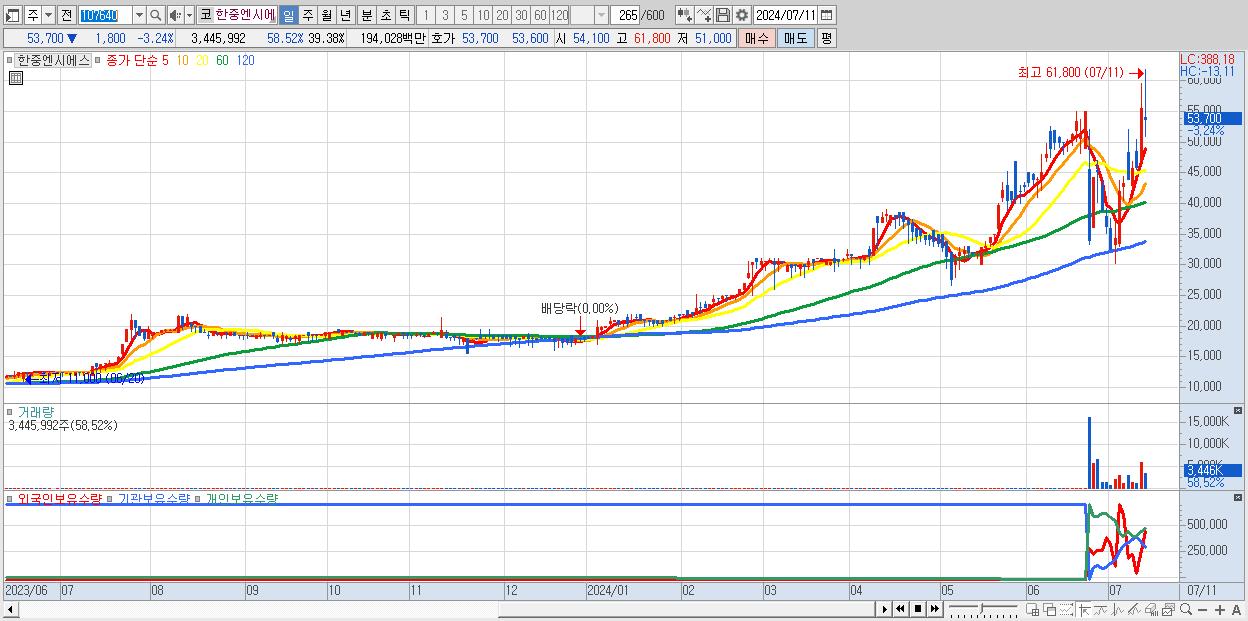Select the second '초' period toggle
1248x621 pixels.
[x=385, y=15]
